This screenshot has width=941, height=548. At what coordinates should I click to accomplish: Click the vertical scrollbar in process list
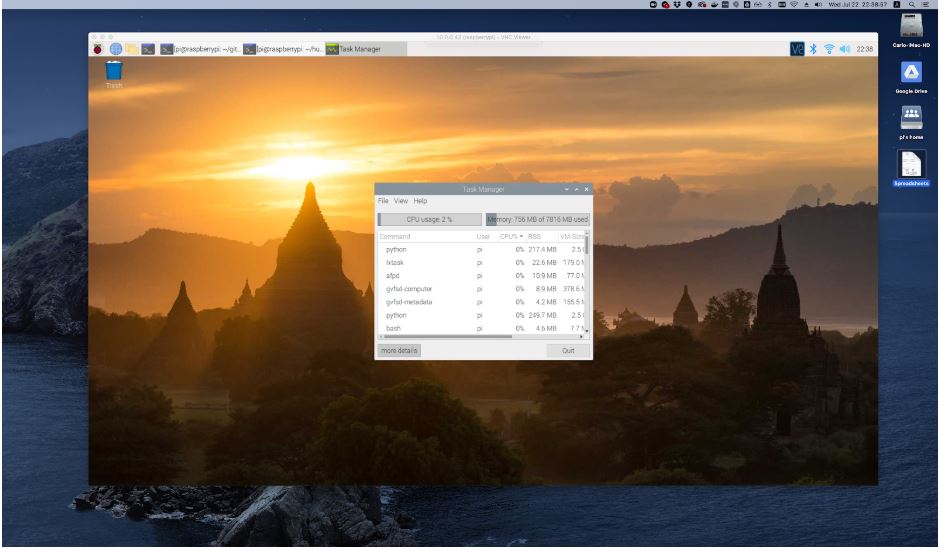pos(587,244)
